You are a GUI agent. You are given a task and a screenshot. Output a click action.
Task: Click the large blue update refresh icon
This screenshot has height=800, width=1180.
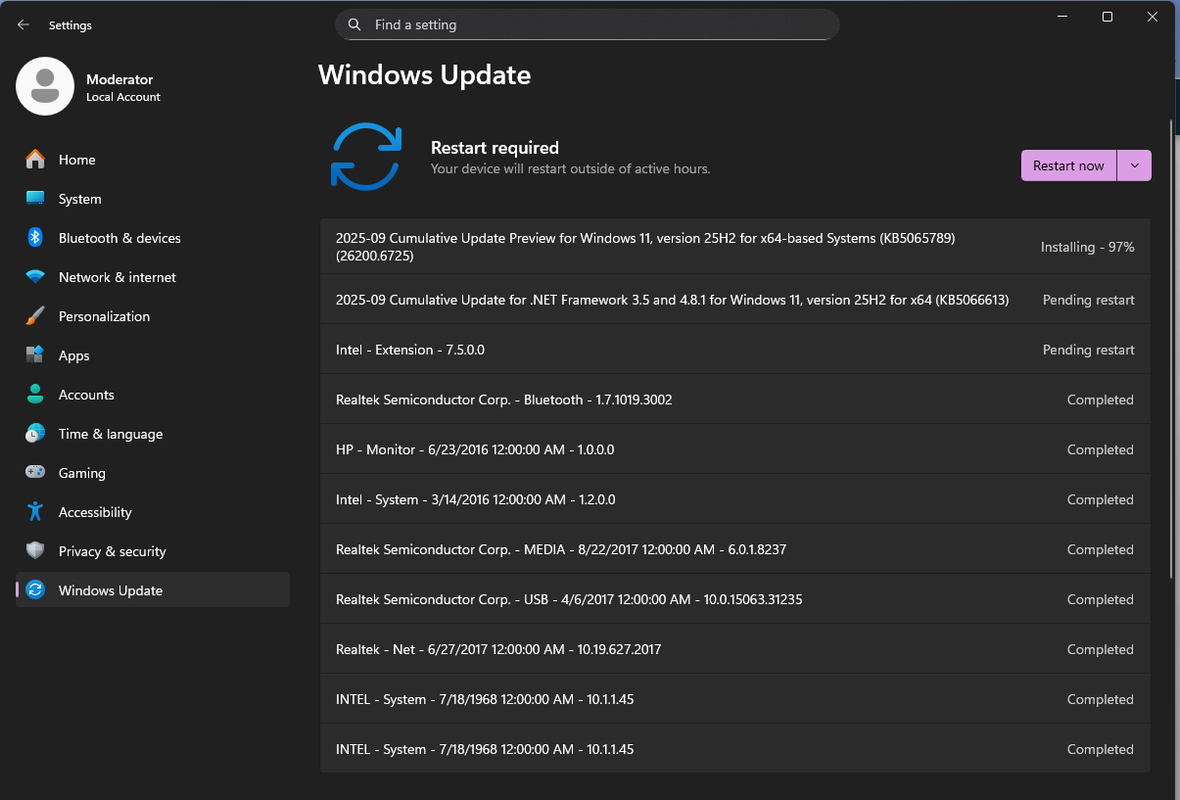pyautogui.click(x=366, y=157)
